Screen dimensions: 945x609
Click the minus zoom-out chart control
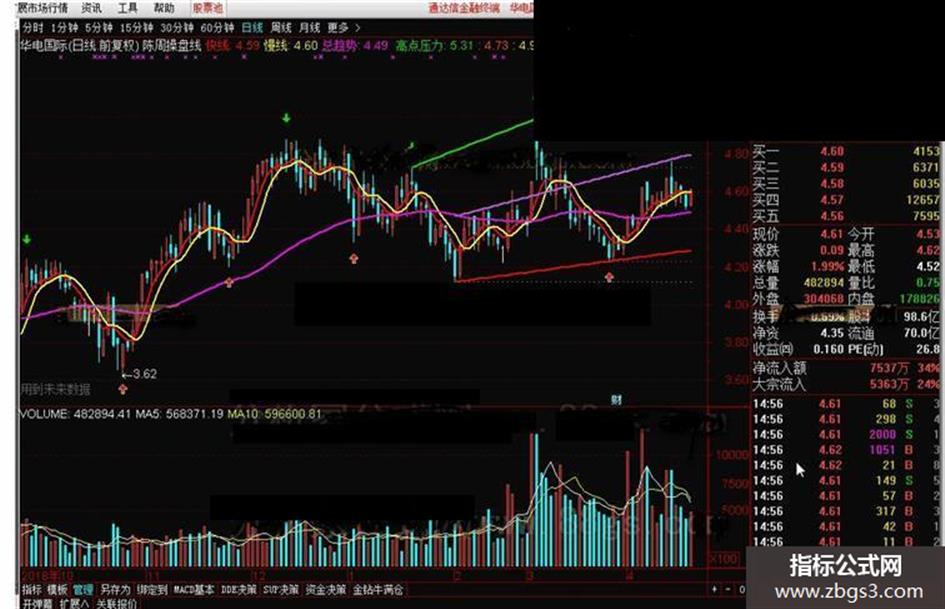pyautogui.click(x=727, y=589)
